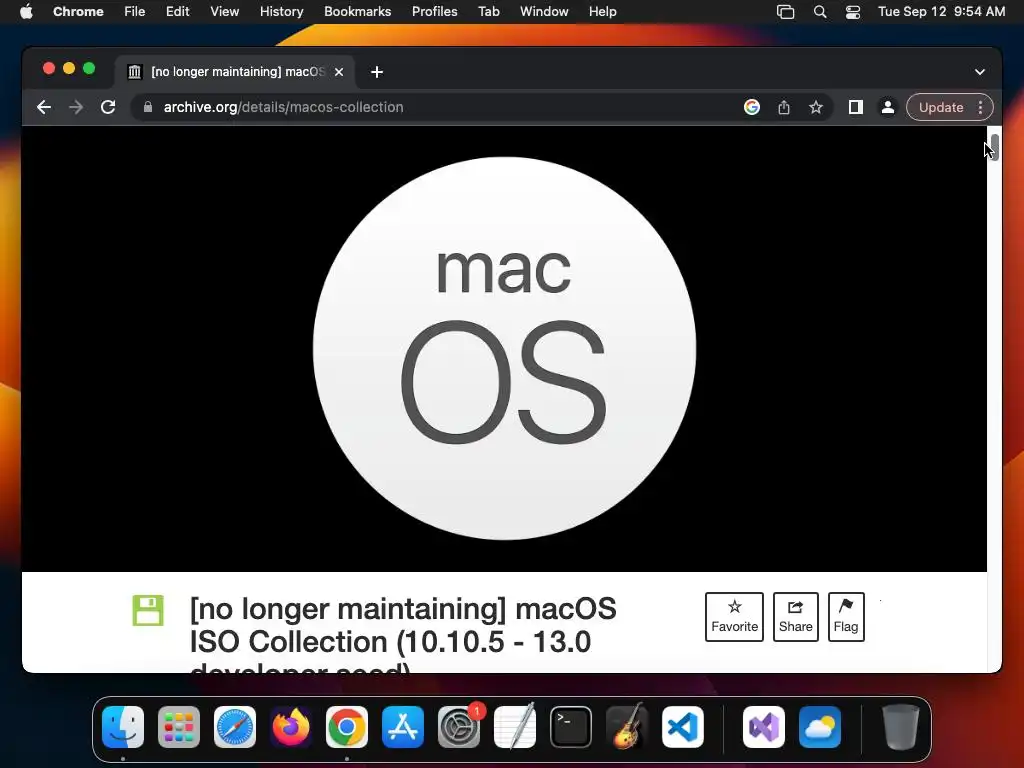The height and width of the screenshot is (768, 1024).
Task: Open the Window menu
Action: pyautogui.click(x=544, y=12)
